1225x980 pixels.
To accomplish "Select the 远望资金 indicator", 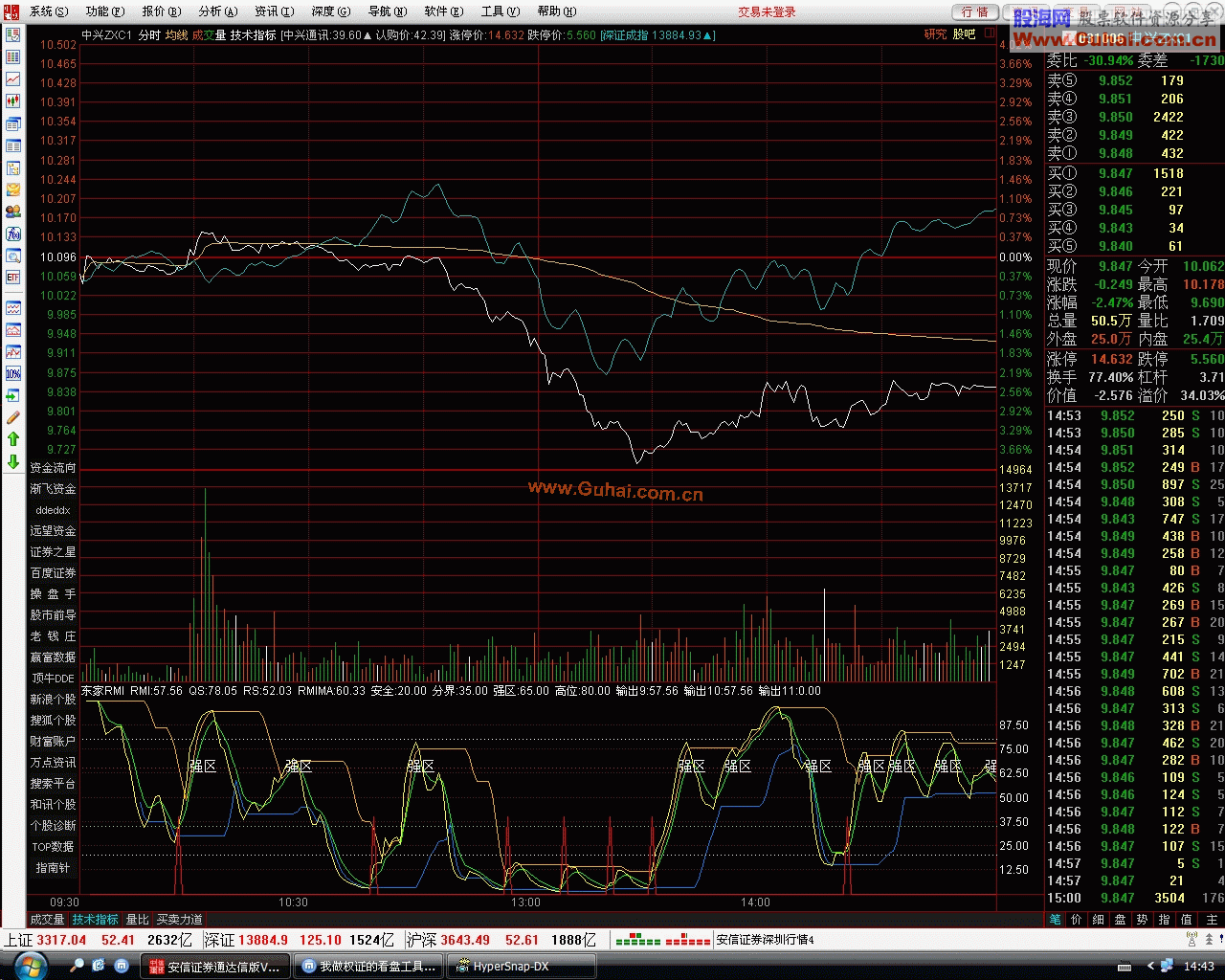I will pos(53,531).
